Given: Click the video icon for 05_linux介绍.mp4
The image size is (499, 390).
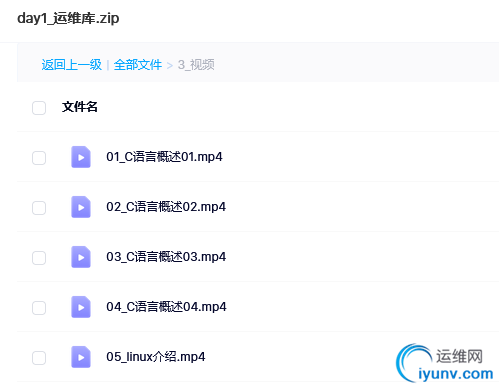Looking at the screenshot, I should point(81,357).
